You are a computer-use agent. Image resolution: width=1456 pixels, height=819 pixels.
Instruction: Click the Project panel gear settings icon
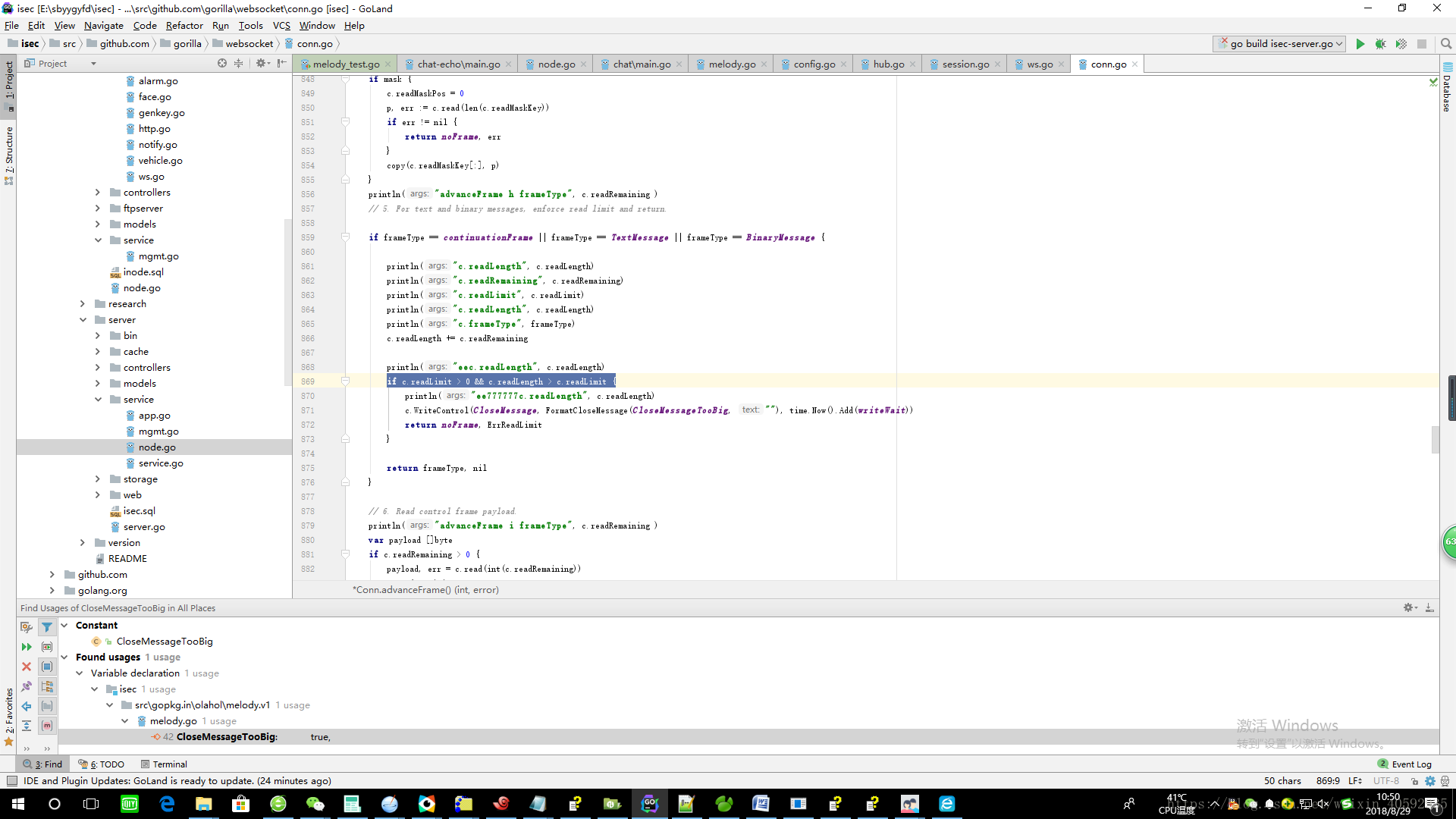point(261,64)
